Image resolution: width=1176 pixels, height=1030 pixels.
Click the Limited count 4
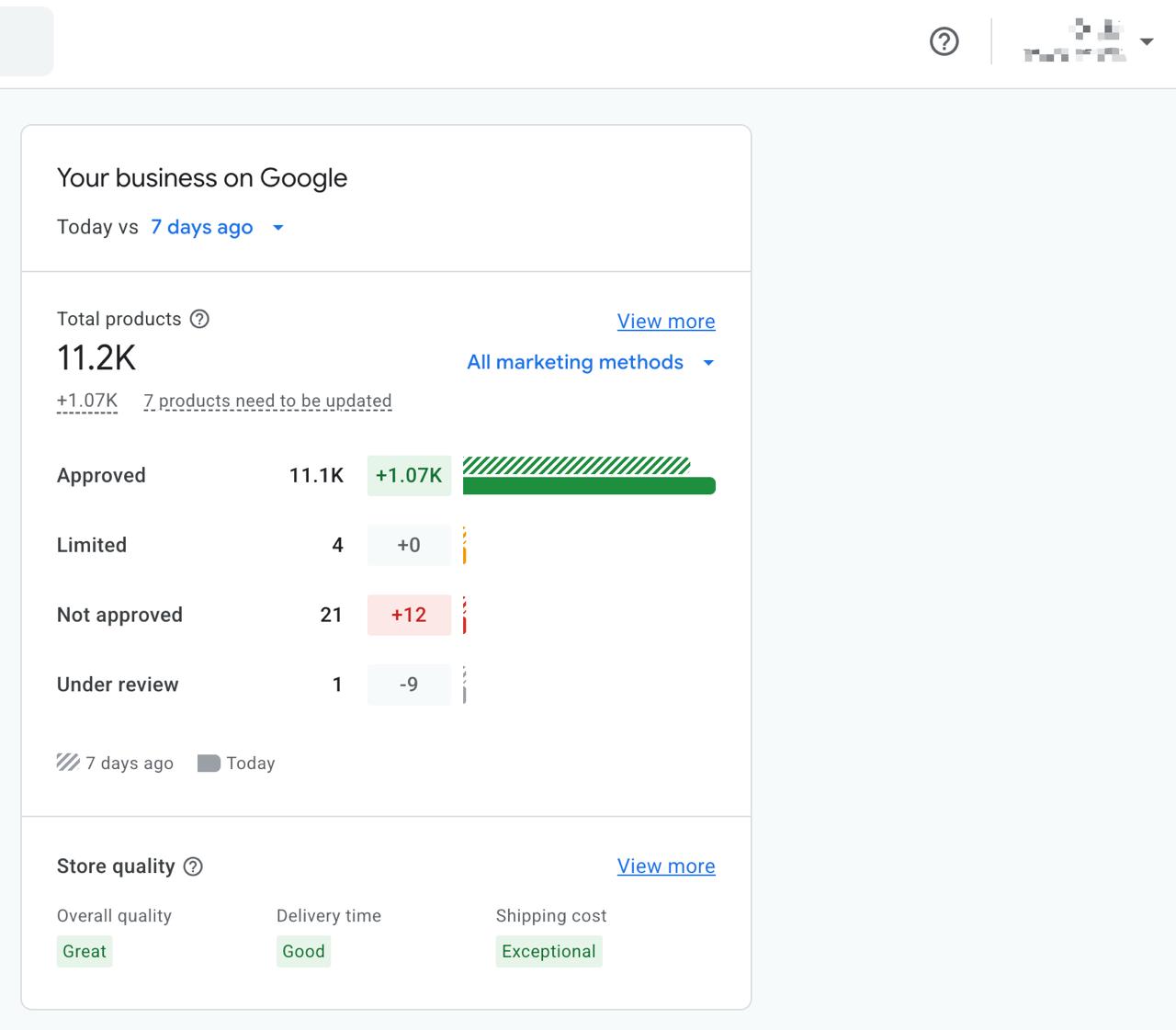pos(337,545)
